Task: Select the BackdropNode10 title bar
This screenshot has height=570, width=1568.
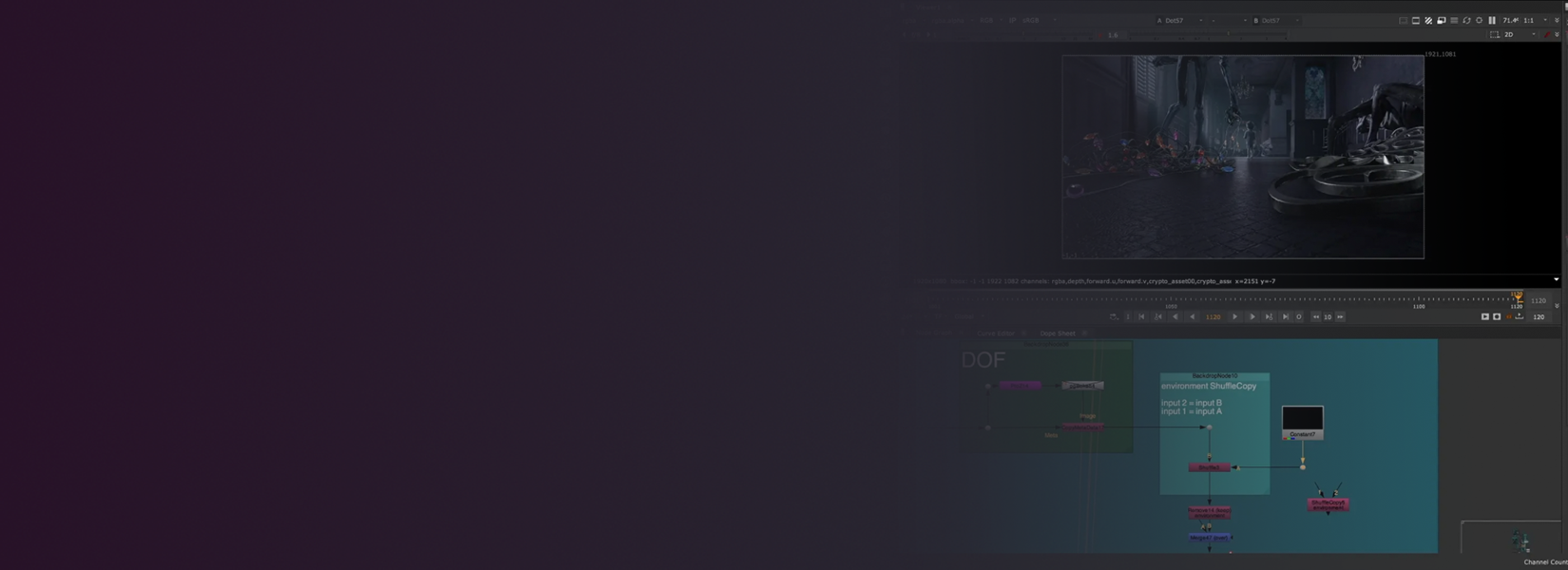Action: (1214, 376)
